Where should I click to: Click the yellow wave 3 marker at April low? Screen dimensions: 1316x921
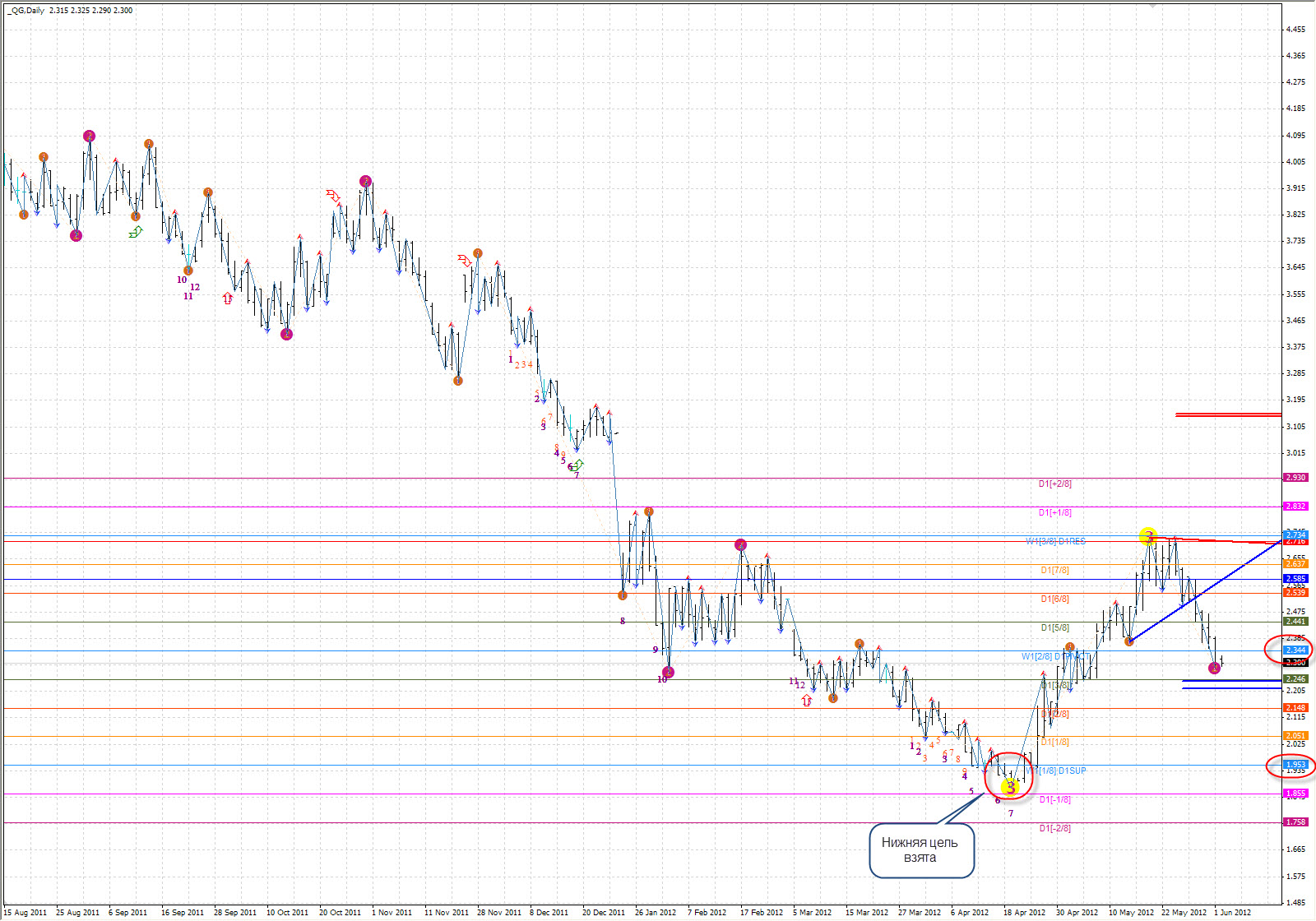(x=1010, y=786)
